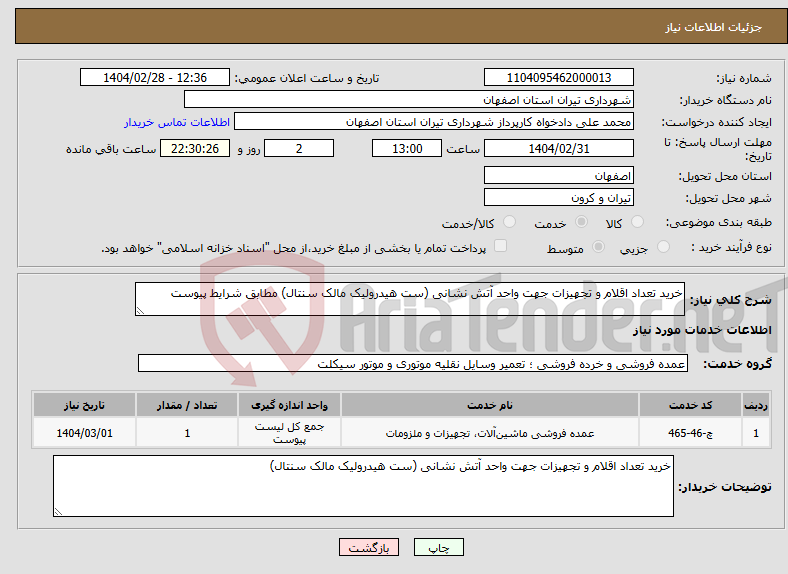Click the شرح کلی نیاز text area

410,299
